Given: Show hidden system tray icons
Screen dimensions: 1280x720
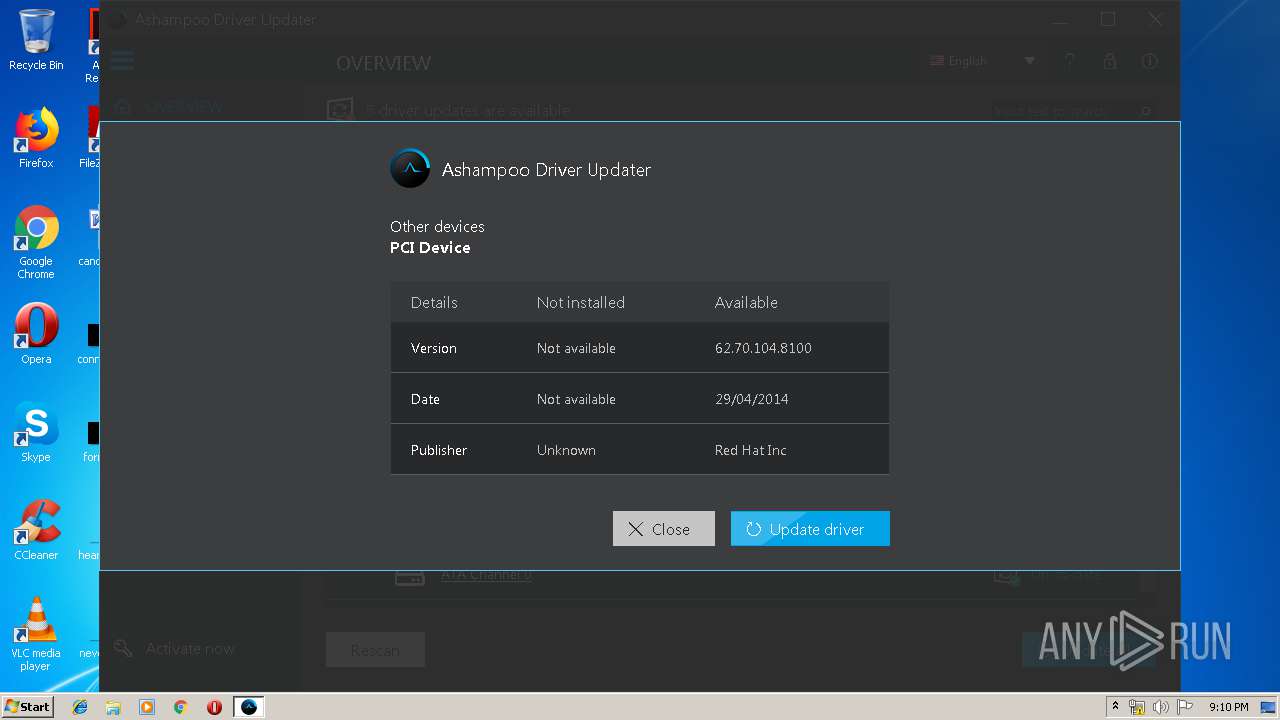Looking at the screenshot, I should click(x=1115, y=707).
